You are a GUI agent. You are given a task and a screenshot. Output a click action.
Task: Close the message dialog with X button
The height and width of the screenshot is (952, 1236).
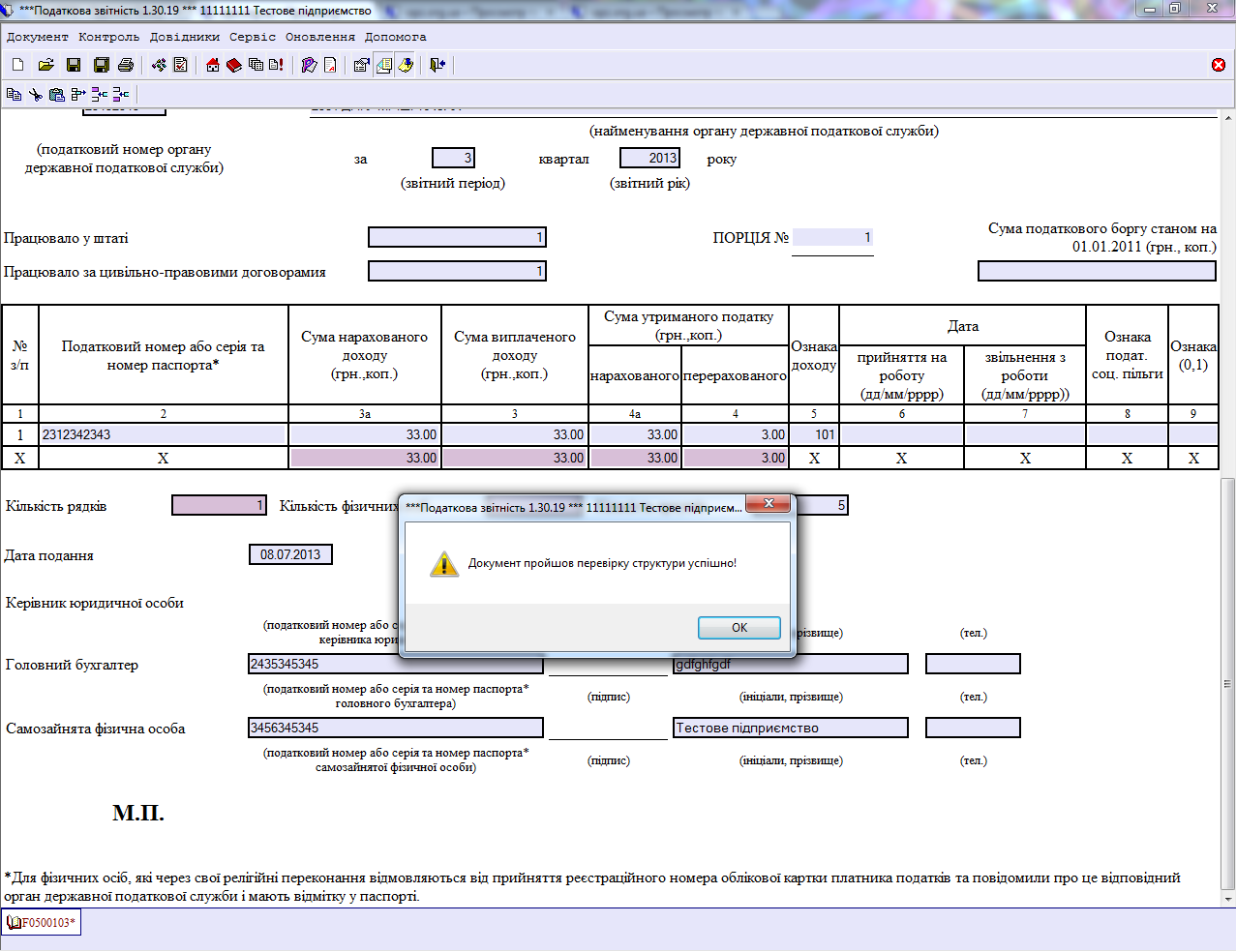[769, 503]
